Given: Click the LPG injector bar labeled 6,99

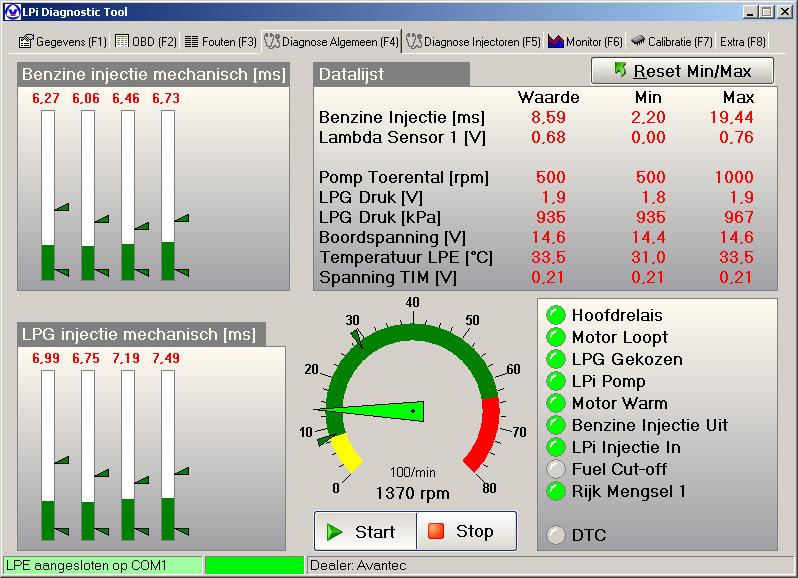Looking at the screenshot, I should [48, 455].
